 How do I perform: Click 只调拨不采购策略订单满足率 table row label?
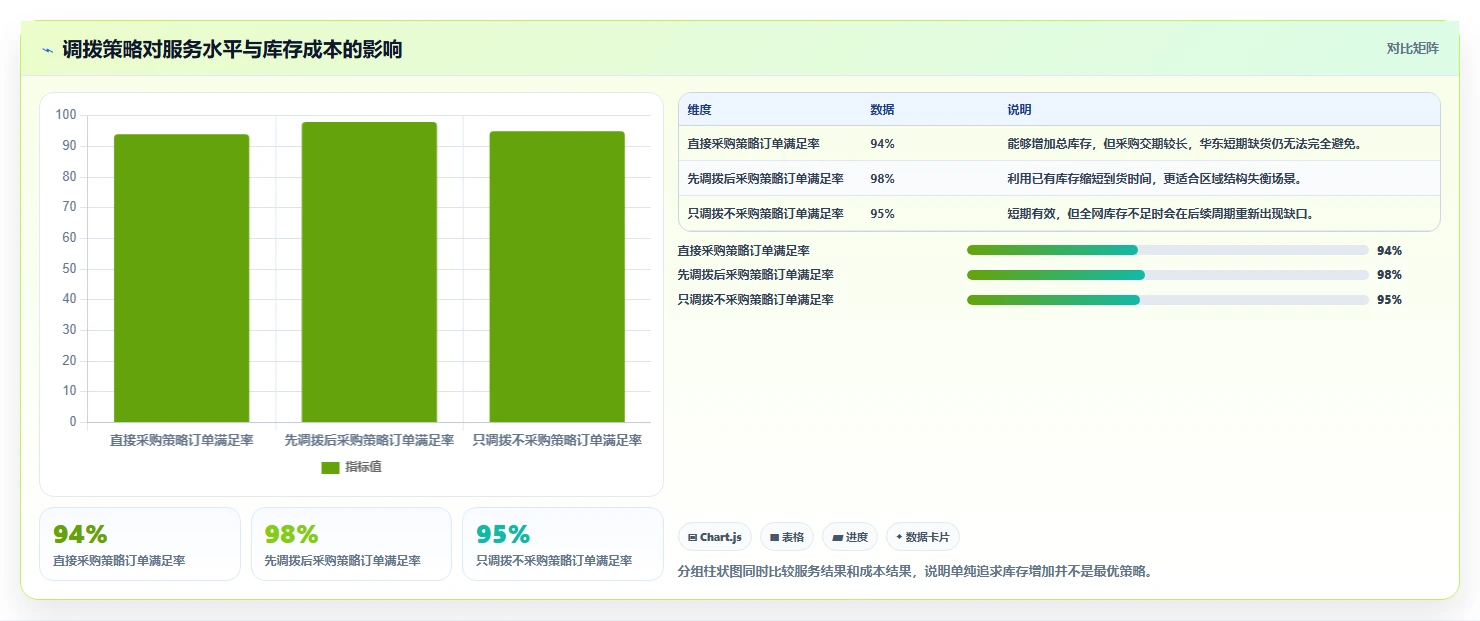point(766,214)
